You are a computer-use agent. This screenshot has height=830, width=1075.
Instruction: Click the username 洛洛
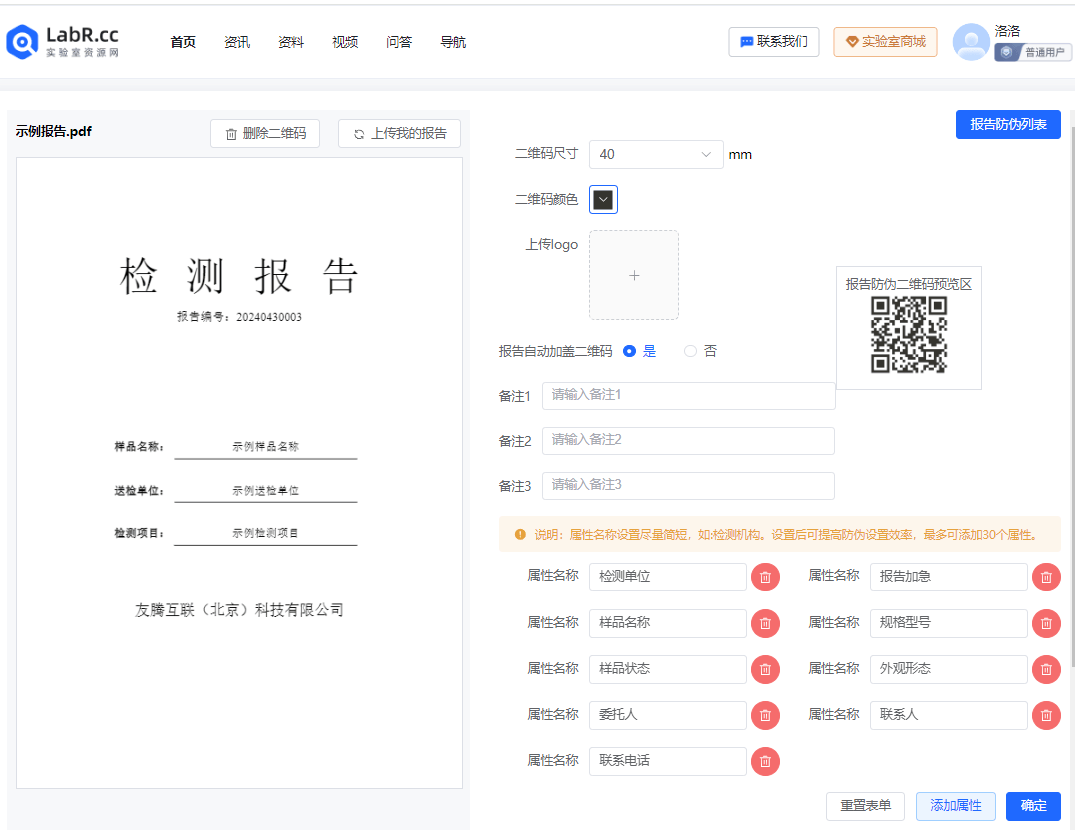1007,31
